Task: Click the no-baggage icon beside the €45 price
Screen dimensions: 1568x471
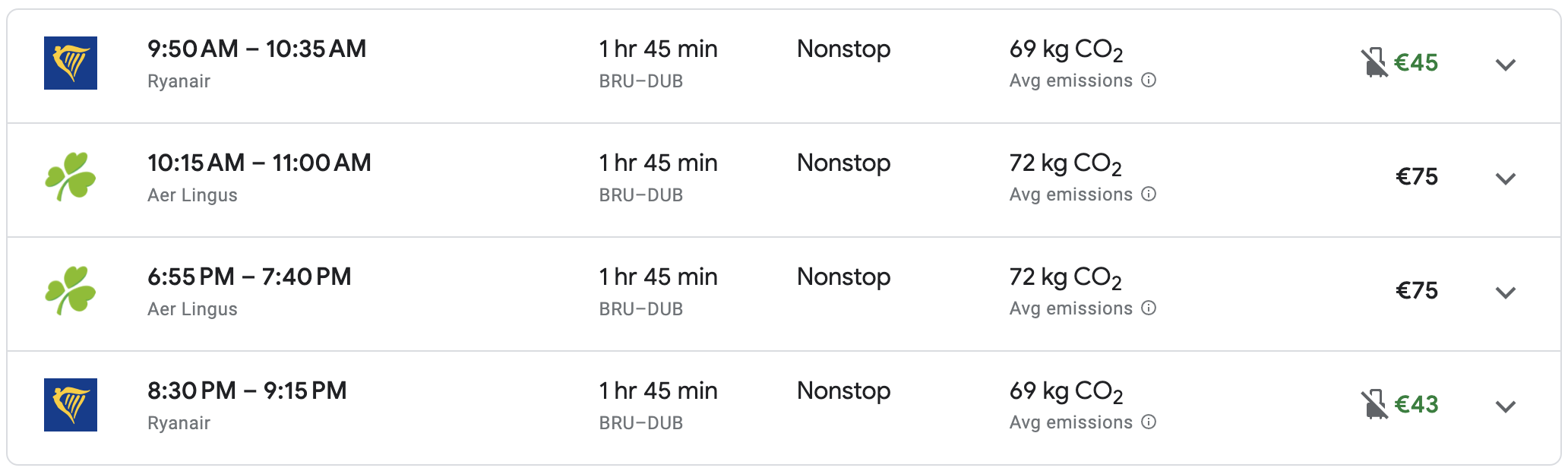Action: (x=1374, y=63)
